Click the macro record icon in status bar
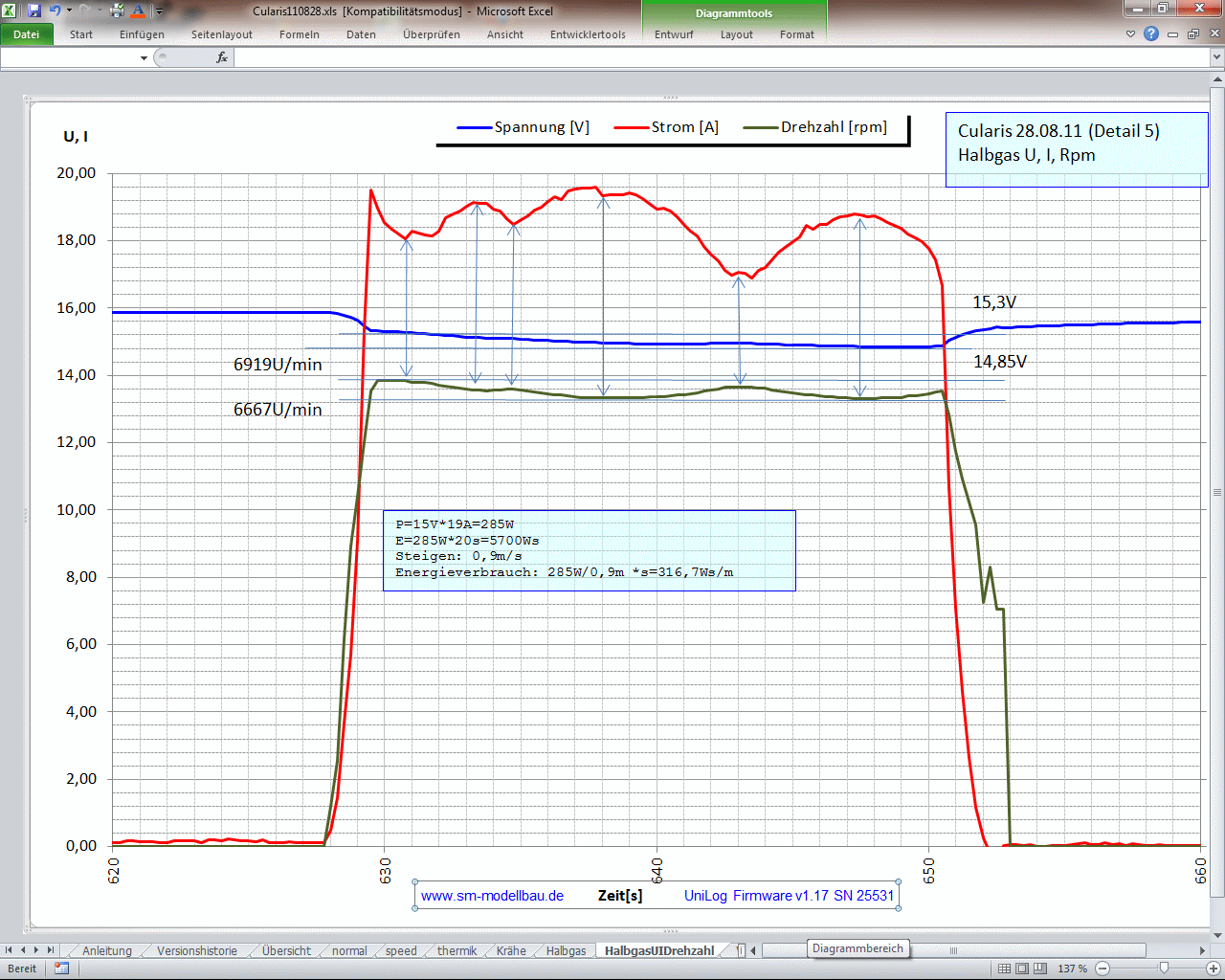The width and height of the screenshot is (1225, 980). click(62, 969)
